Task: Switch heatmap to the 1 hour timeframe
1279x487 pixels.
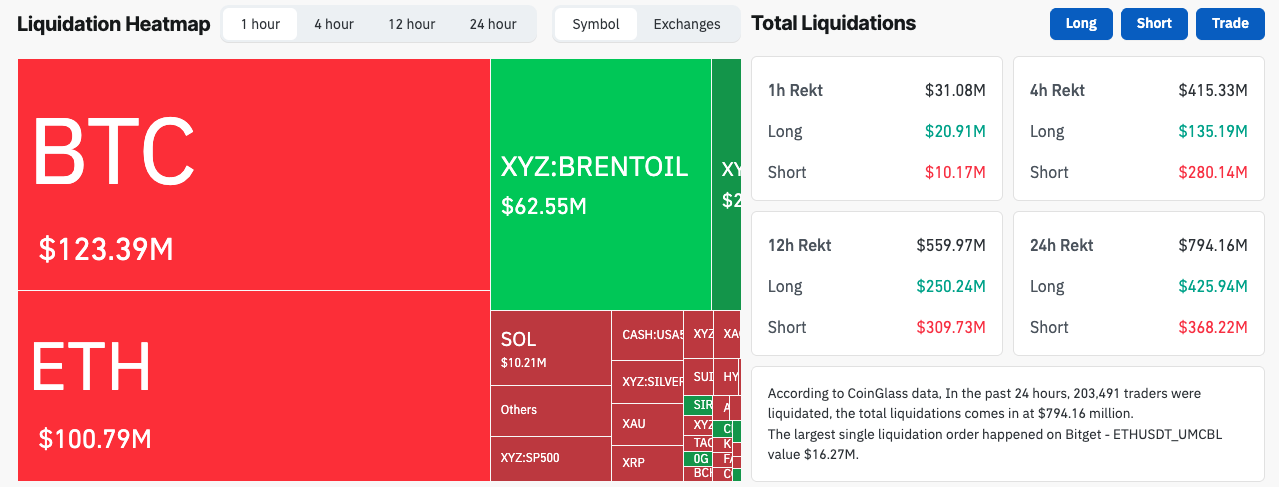Action: click(x=260, y=24)
